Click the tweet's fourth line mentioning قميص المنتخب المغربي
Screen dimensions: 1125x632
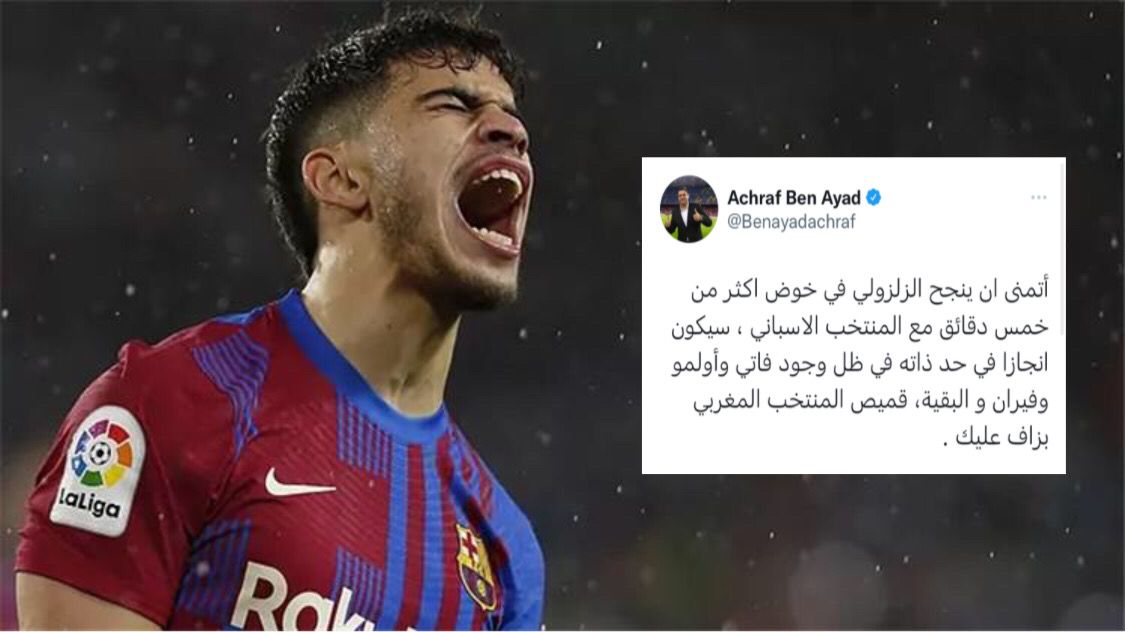coord(870,400)
